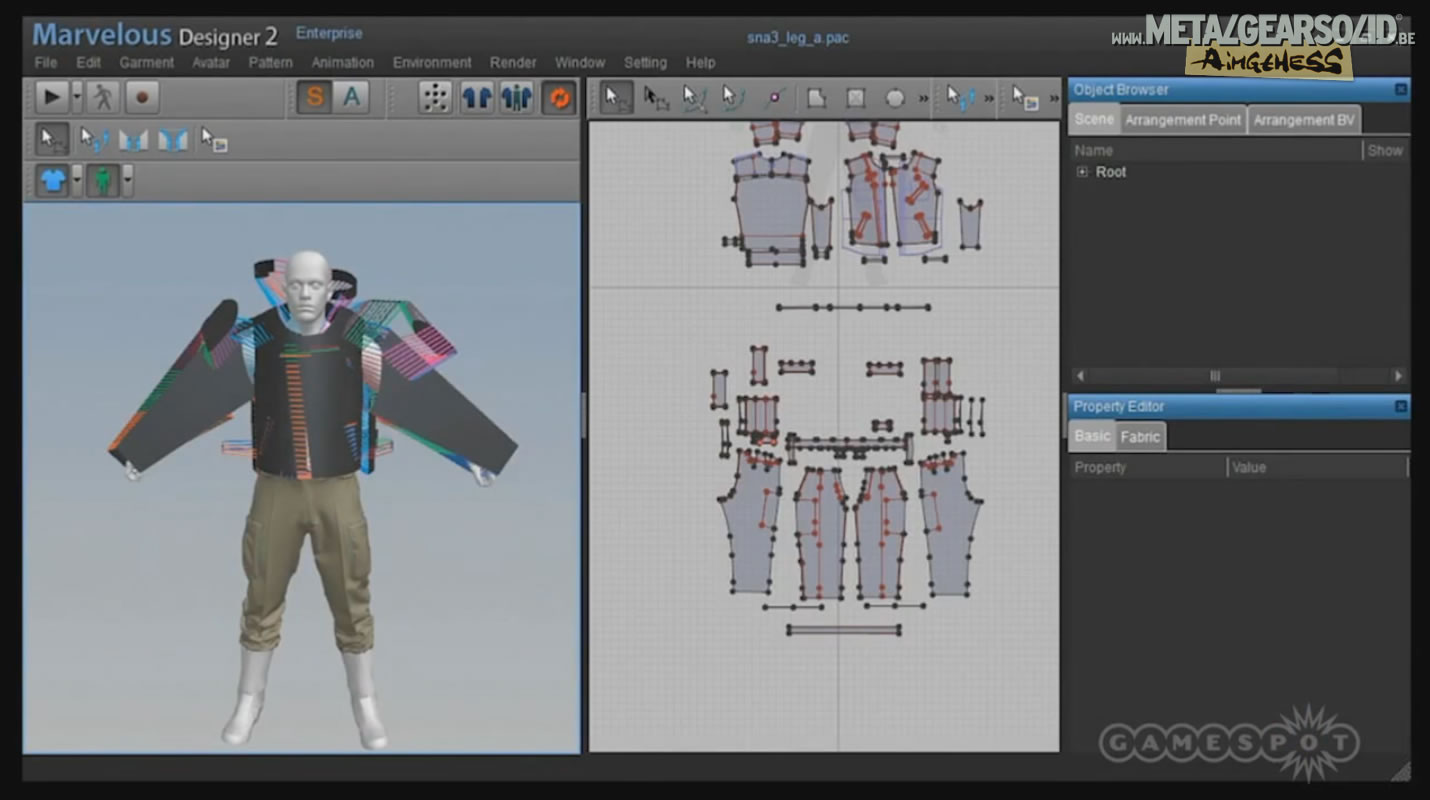Select the polygon pattern creation tool
1430x800 pixels.
(x=817, y=98)
